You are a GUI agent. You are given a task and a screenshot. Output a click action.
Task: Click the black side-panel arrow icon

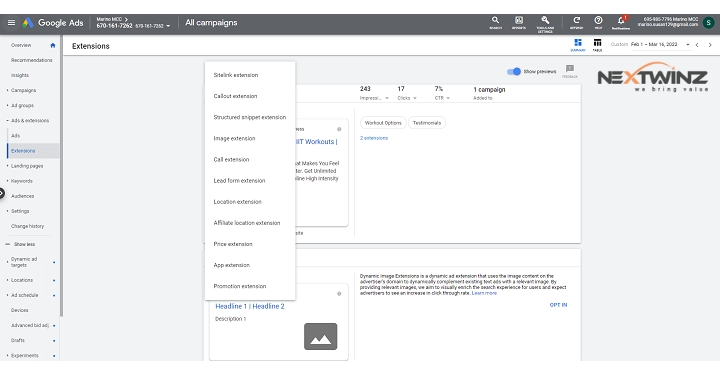[2, 194]
